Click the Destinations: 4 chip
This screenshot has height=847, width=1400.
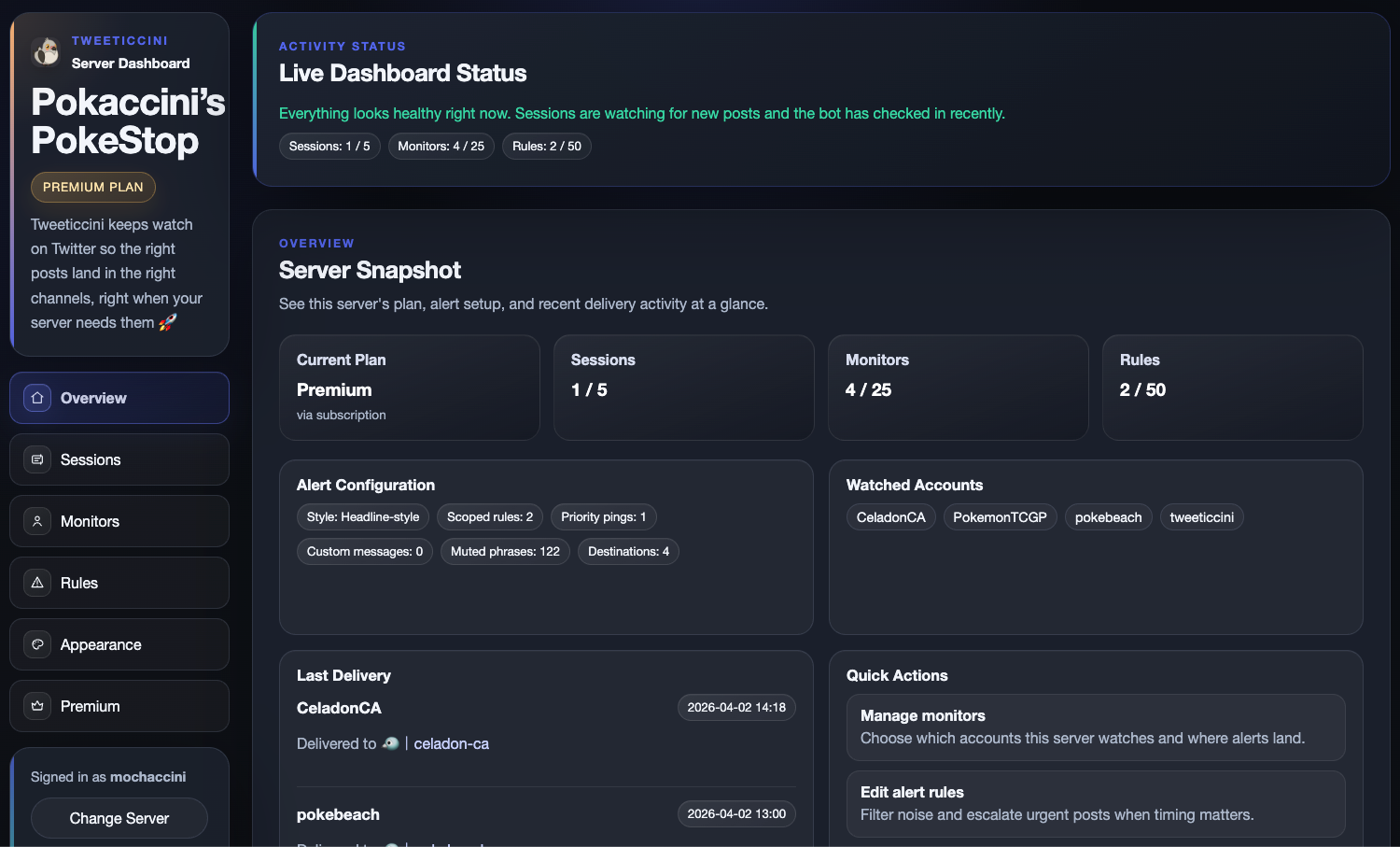coord(628,551)
